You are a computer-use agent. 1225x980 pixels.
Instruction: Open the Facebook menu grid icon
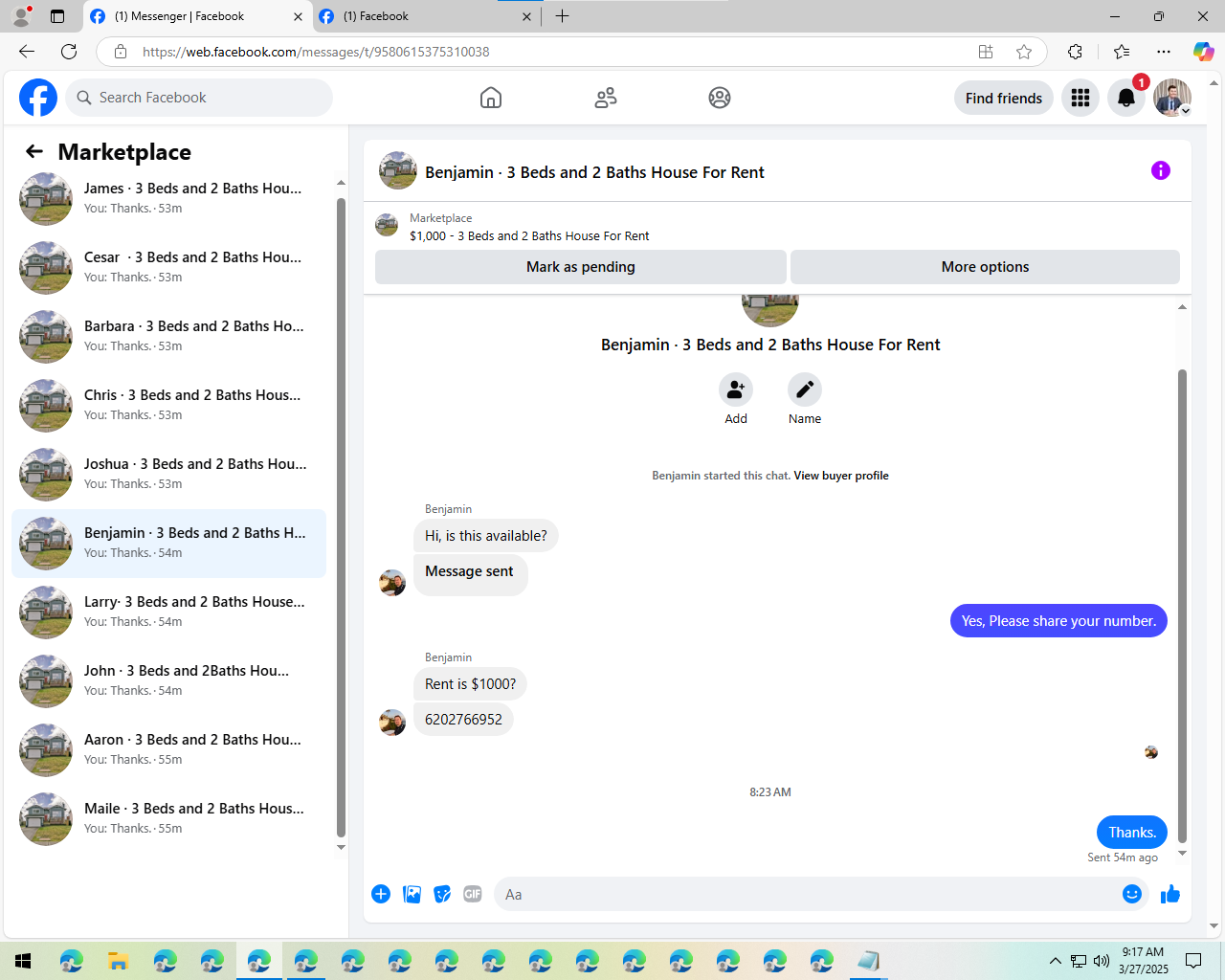(1080, 98)
